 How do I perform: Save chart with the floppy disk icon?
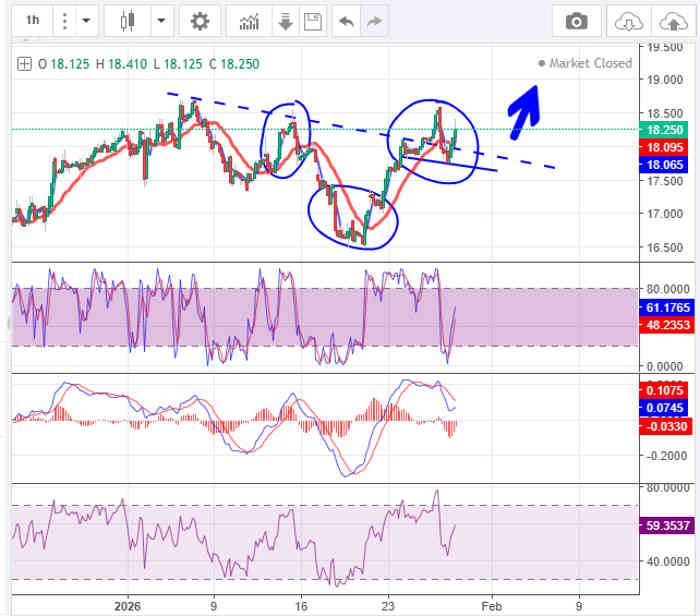(311, 21)
